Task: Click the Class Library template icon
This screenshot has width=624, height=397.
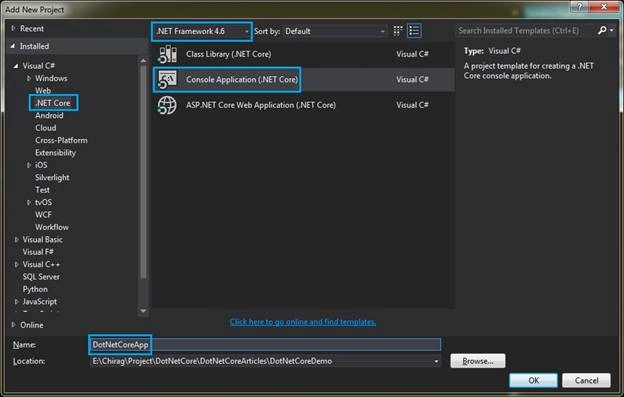Action: click(168, 54)
